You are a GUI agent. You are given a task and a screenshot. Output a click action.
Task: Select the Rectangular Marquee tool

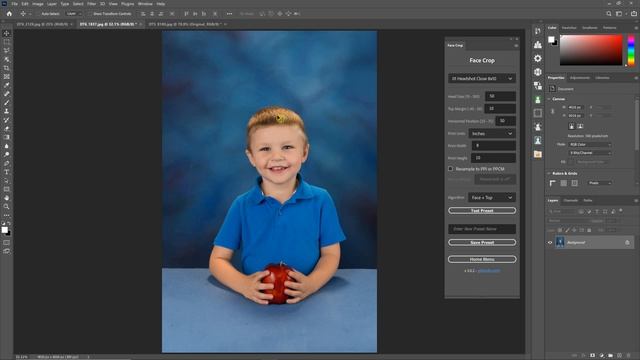[x=7, y=42]
